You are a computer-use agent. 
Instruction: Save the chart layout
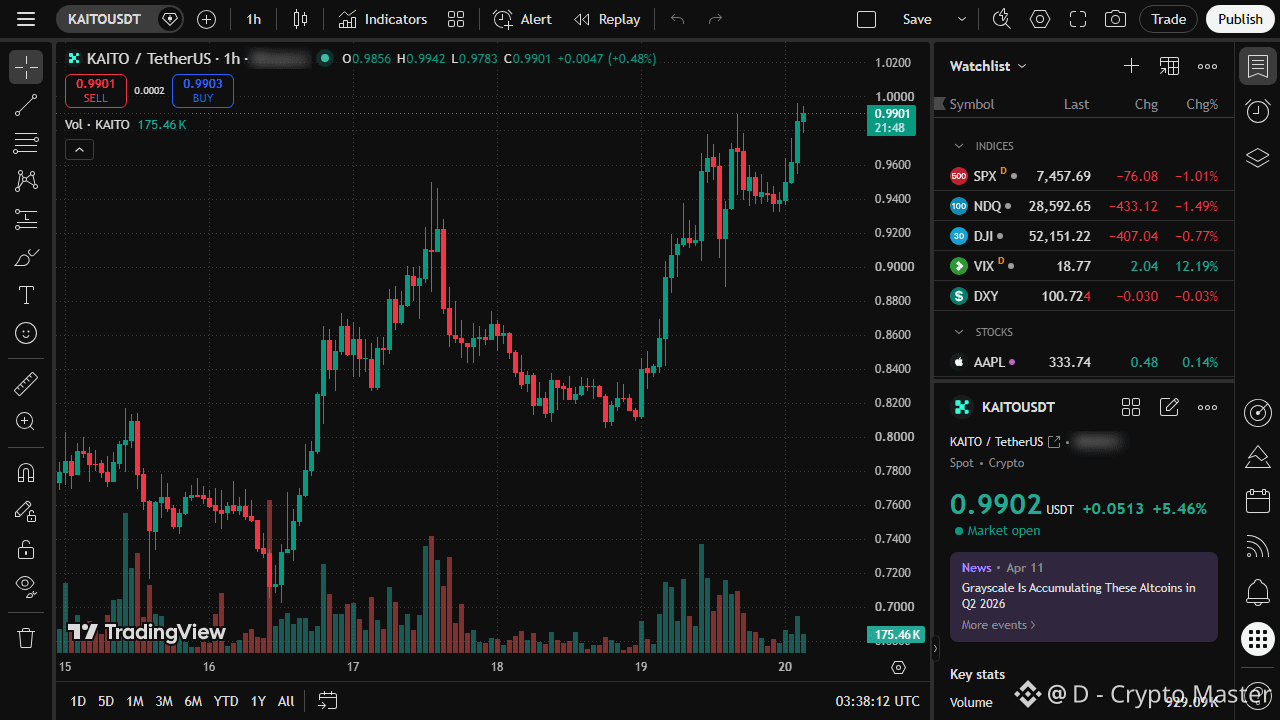(x=917, y=19)
